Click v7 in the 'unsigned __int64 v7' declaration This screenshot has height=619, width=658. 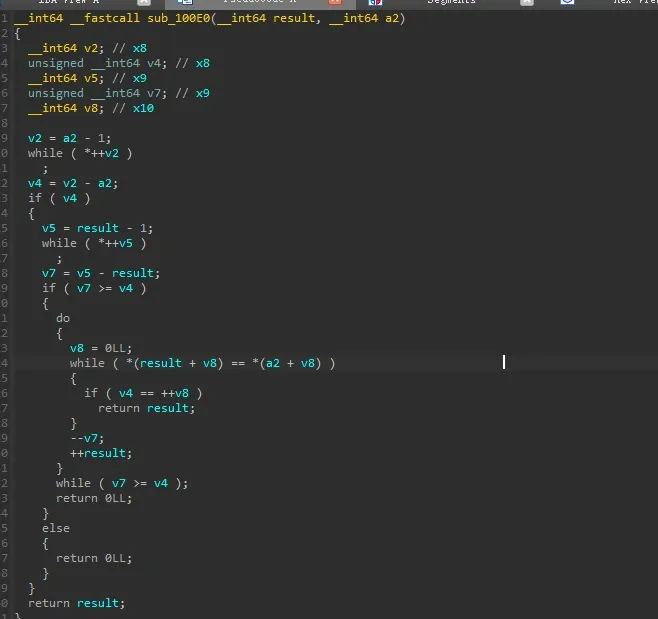point(154,93)
